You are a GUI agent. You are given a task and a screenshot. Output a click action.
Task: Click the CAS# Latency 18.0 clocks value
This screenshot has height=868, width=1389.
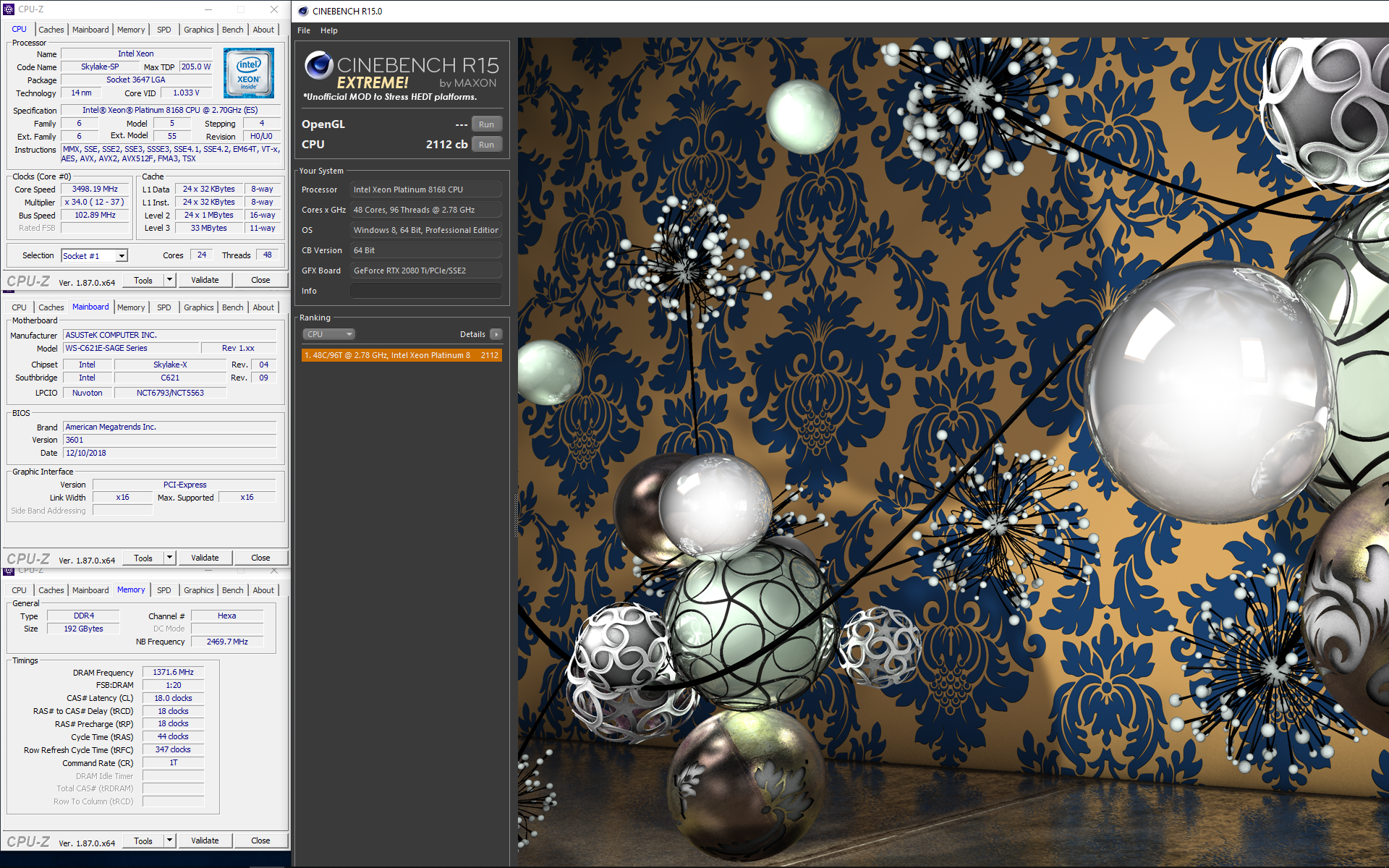point(173,698)
